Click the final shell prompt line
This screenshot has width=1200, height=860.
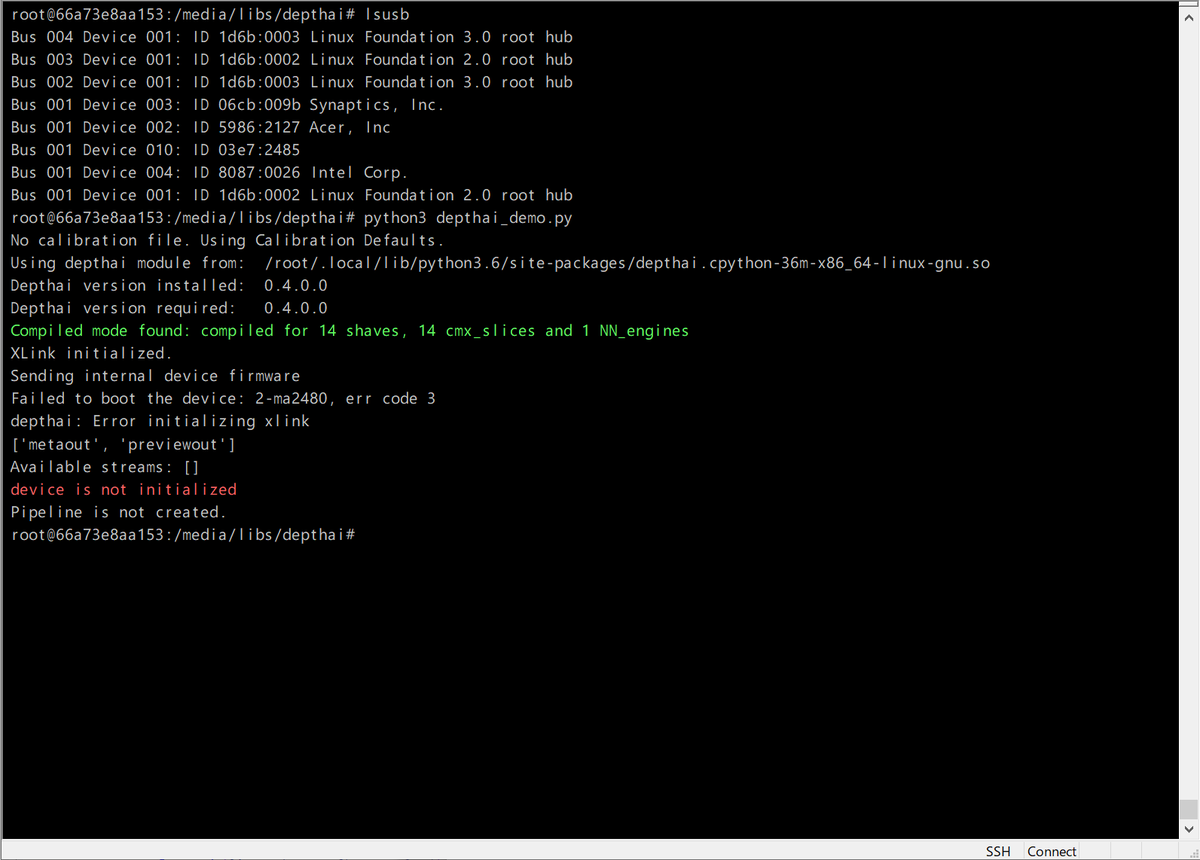(180, 534)
